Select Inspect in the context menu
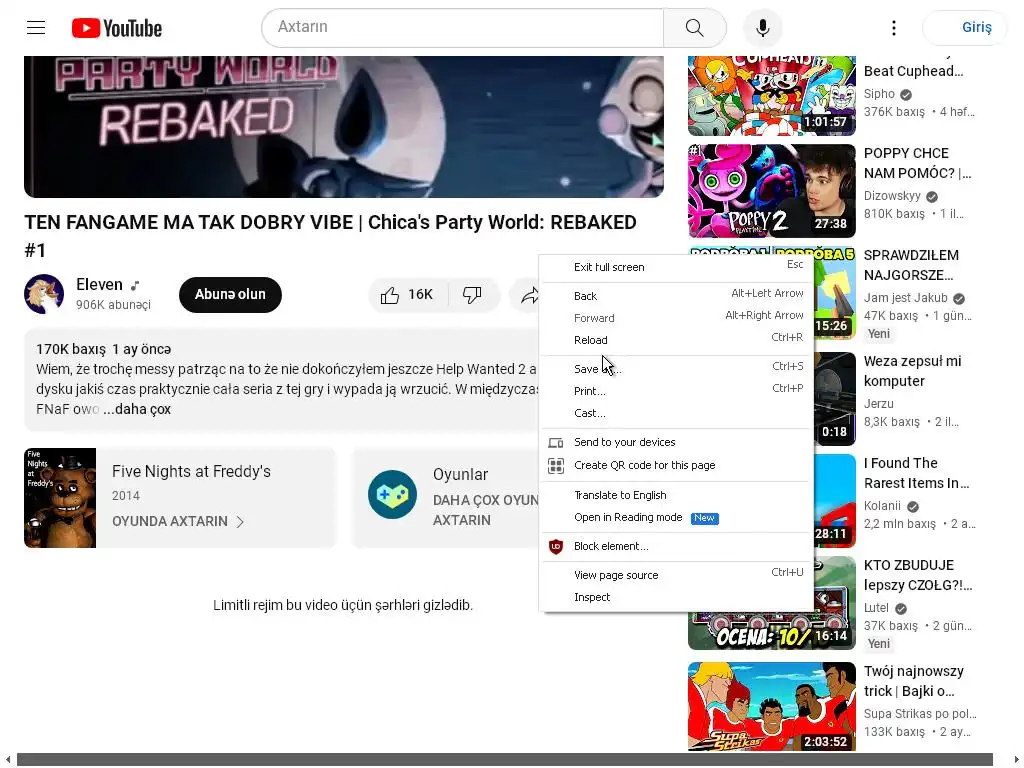The image size is (1024, 768). coord(679,597)
